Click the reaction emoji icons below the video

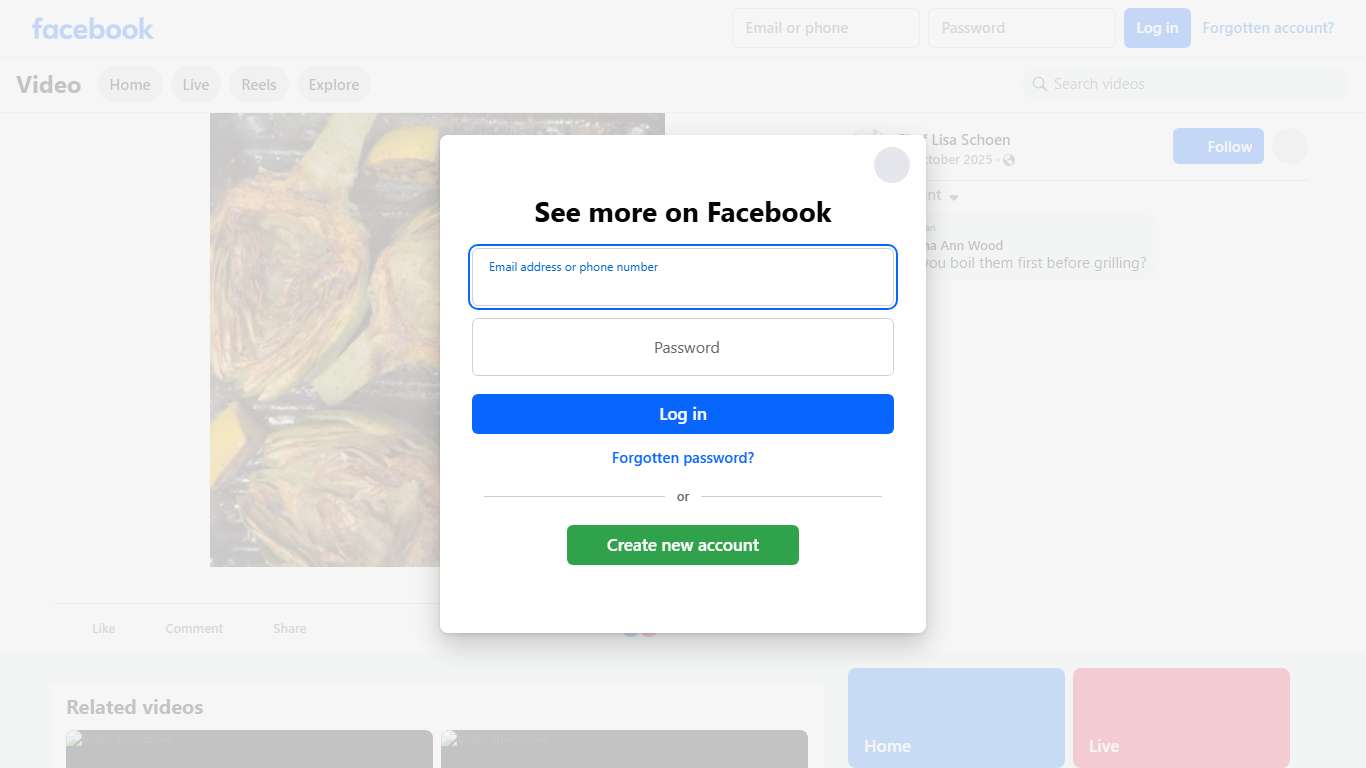pyautogui.click(x=640, y=629)
